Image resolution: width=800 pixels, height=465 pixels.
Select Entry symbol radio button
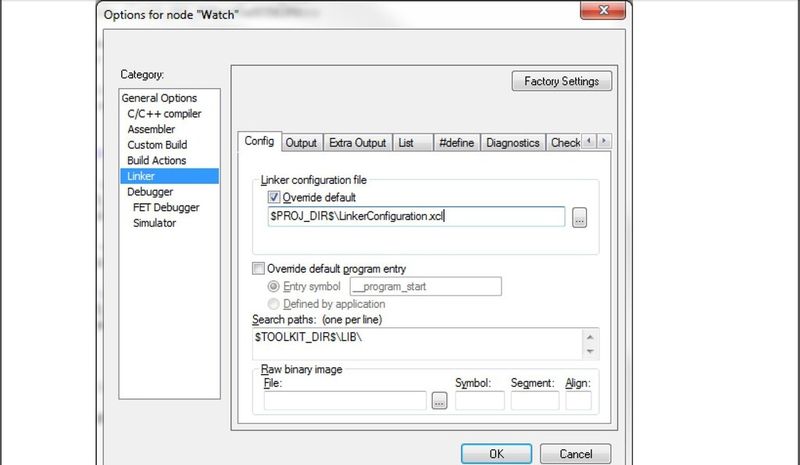274,286
